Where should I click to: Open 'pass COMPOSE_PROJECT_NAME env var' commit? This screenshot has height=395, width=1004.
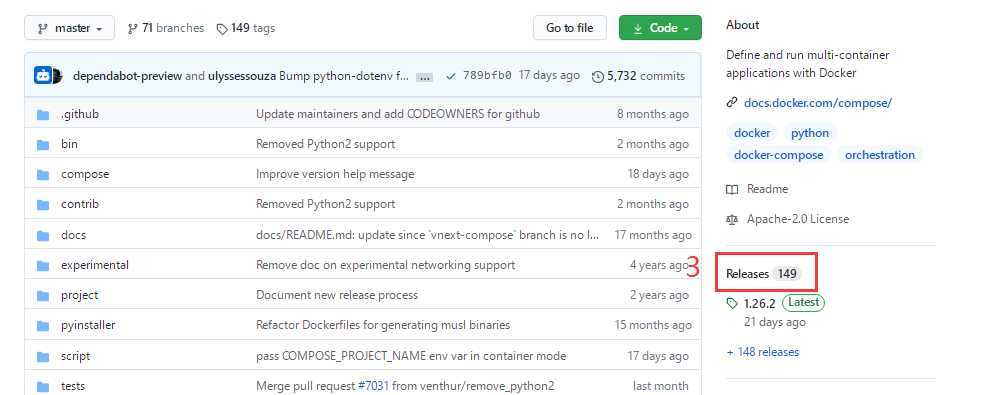click(411, 356)
